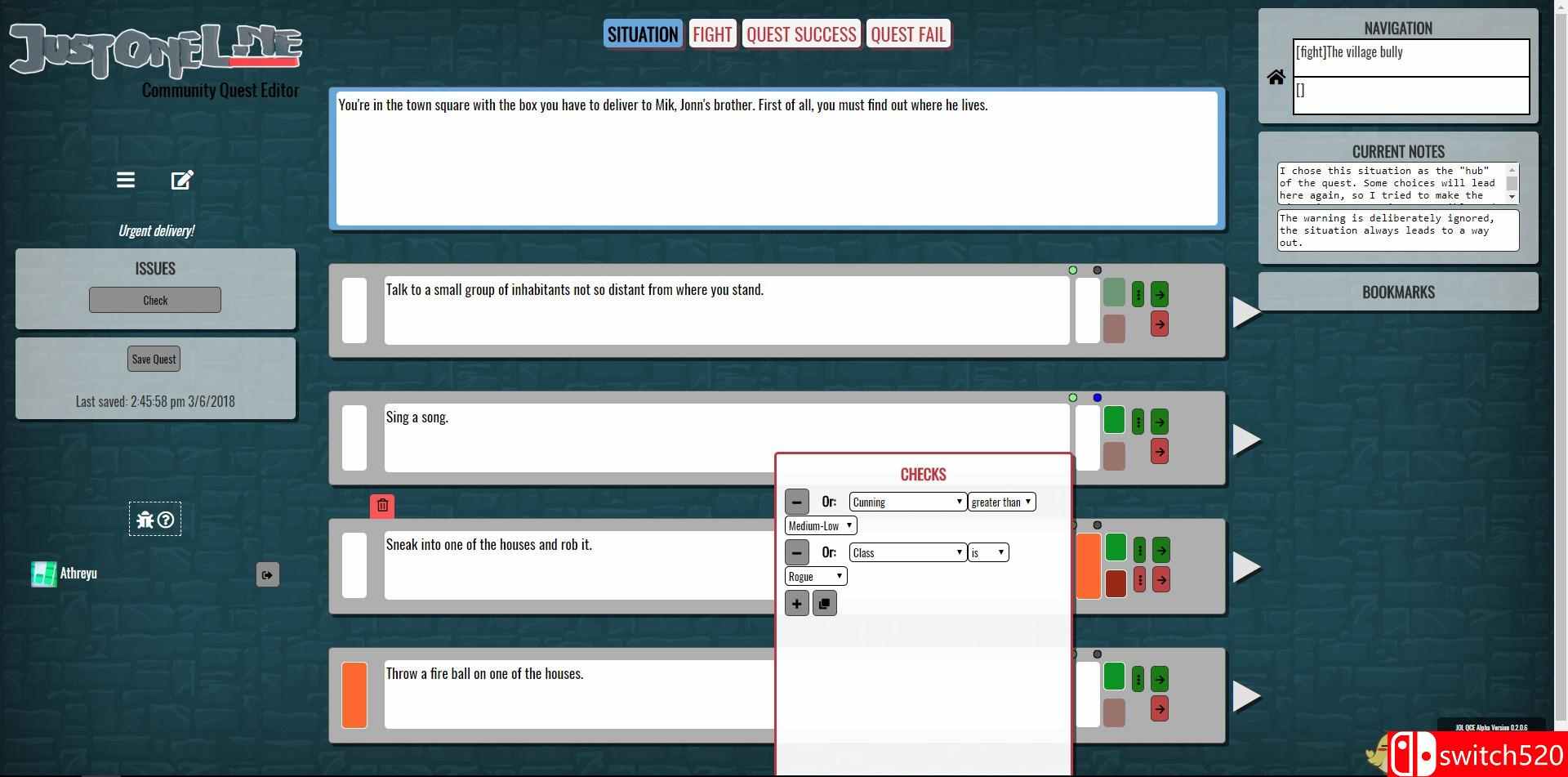Viewport: 1568px width, 777px height.
Task: Add a new check with the plus button
Action: click(x=796, y=604)
